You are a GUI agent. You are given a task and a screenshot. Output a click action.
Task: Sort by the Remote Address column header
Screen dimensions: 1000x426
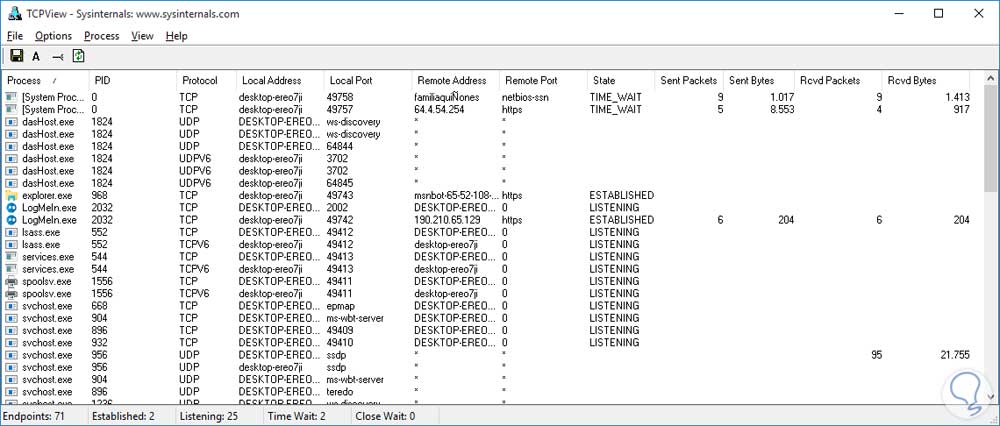[x=455, y=80]
